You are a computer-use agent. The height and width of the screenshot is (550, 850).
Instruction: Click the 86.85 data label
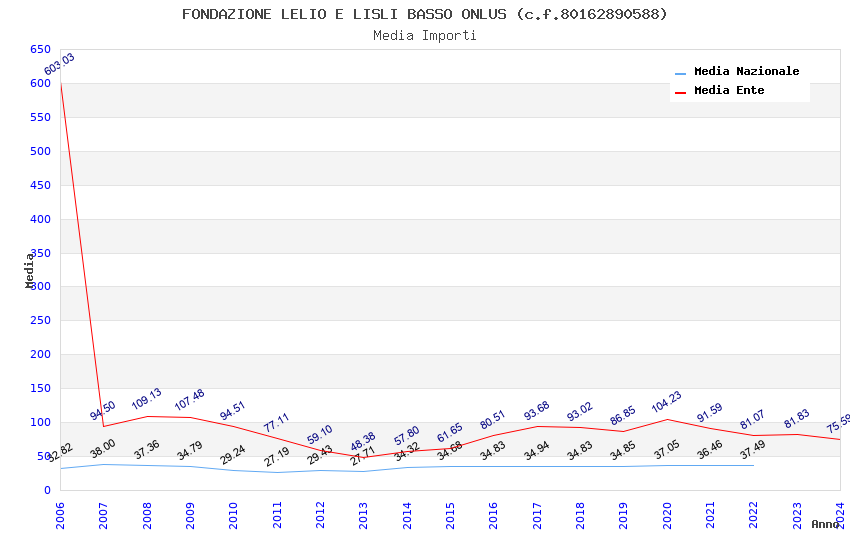pos(623,416)
